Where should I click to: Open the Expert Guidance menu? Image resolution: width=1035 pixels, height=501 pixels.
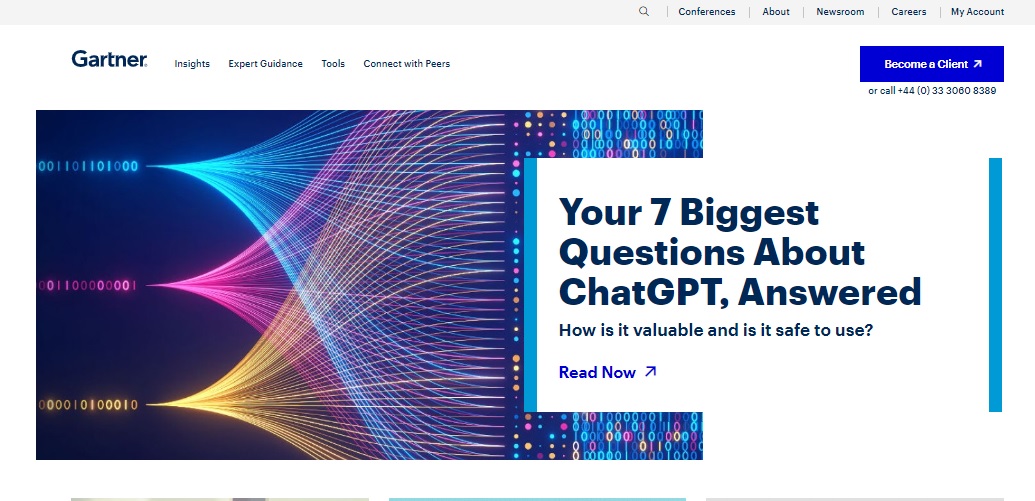(x=265, y=63)
